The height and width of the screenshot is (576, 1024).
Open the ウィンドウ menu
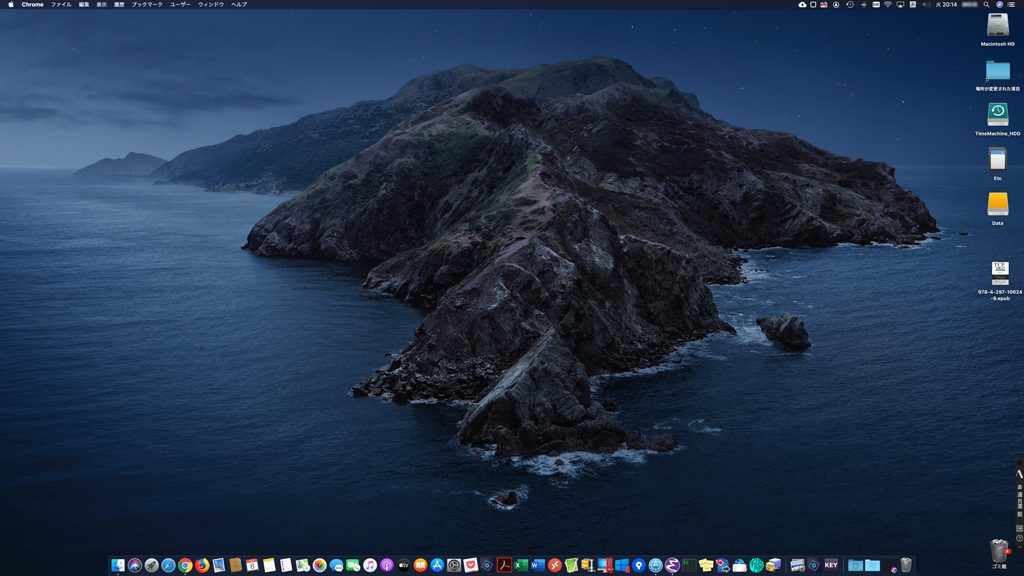(x=210, y=5)
